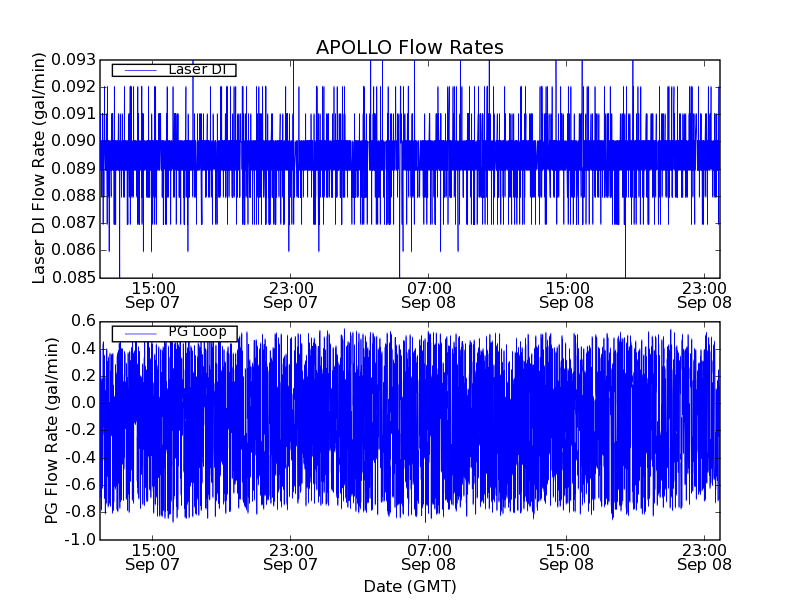Click 15:00 Sep 08 under PG Loop plot
Screen dimensions: 800x600
pyautogui.click(x=566, y=558)
